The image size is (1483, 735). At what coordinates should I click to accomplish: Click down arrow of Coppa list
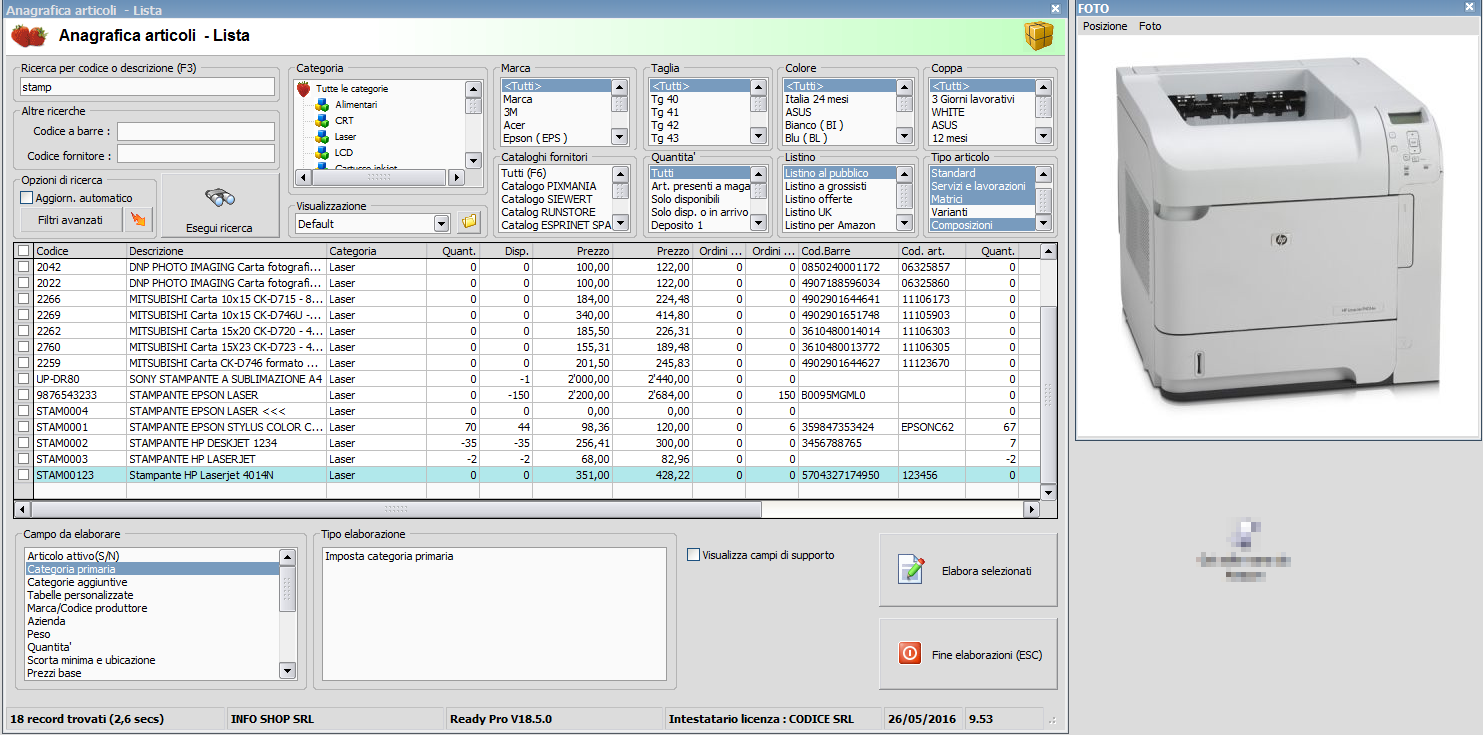tap(1043, 137)
